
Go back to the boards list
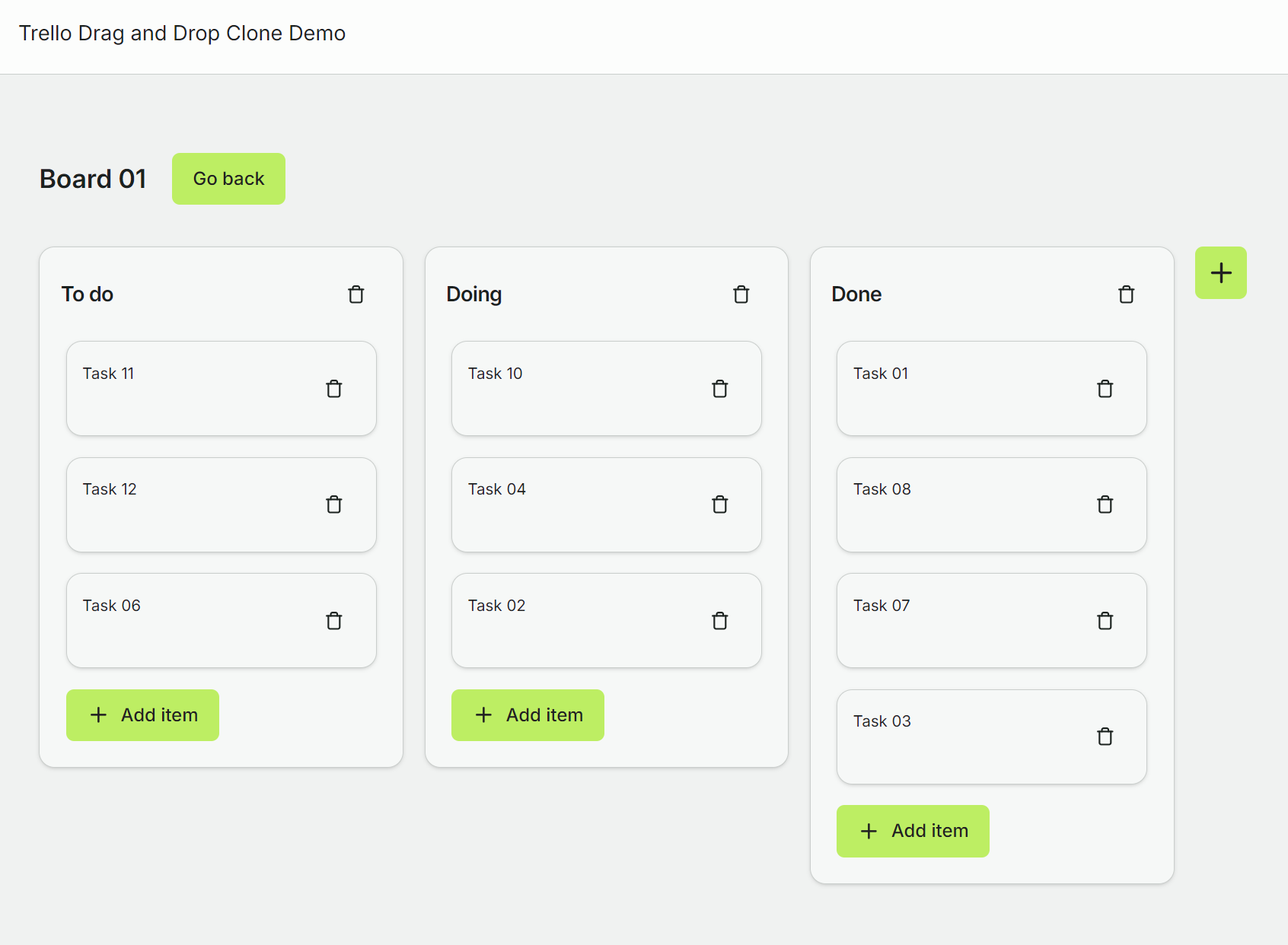point(228,179)
